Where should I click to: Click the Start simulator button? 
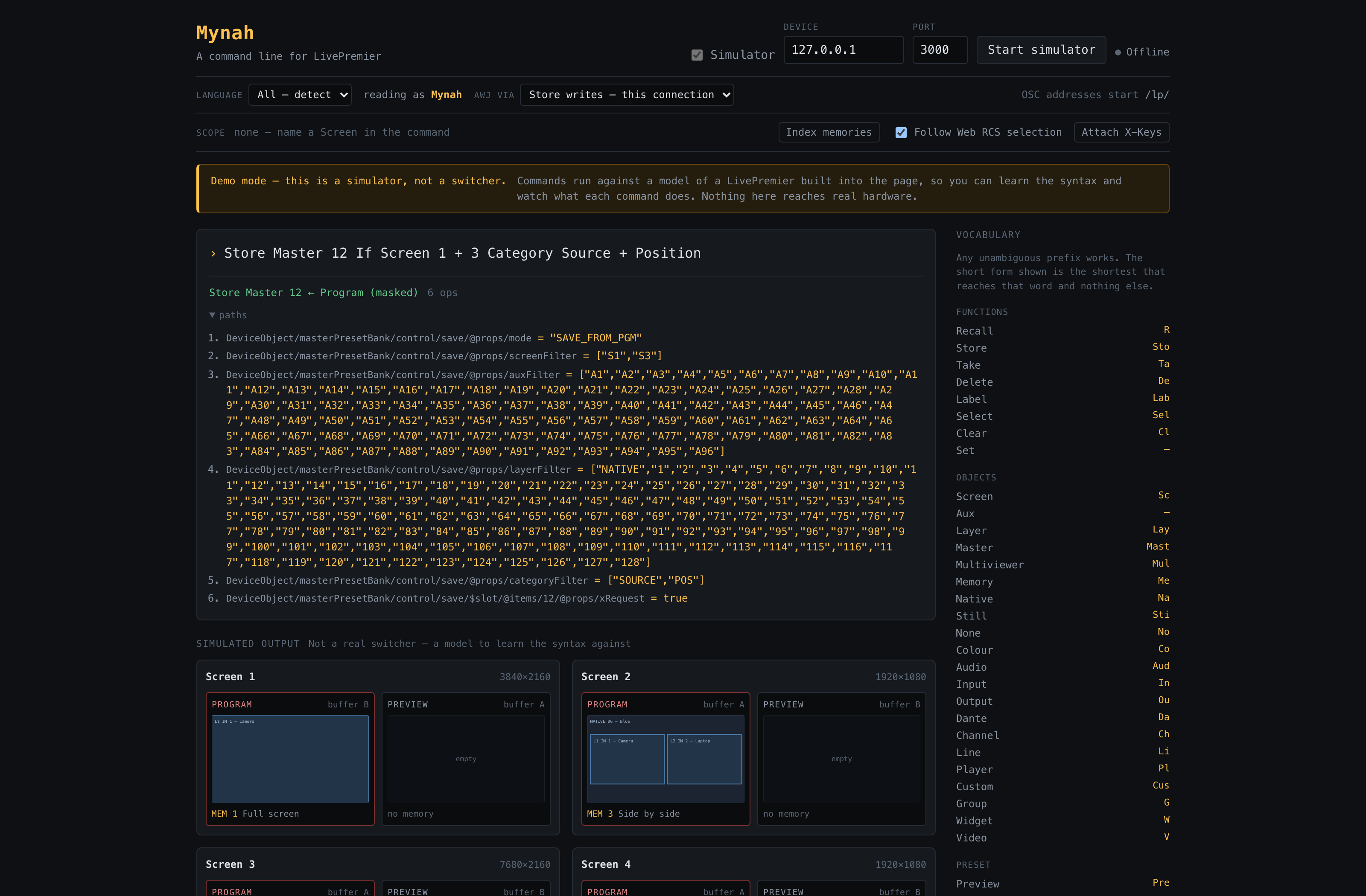click(1041, 50)
